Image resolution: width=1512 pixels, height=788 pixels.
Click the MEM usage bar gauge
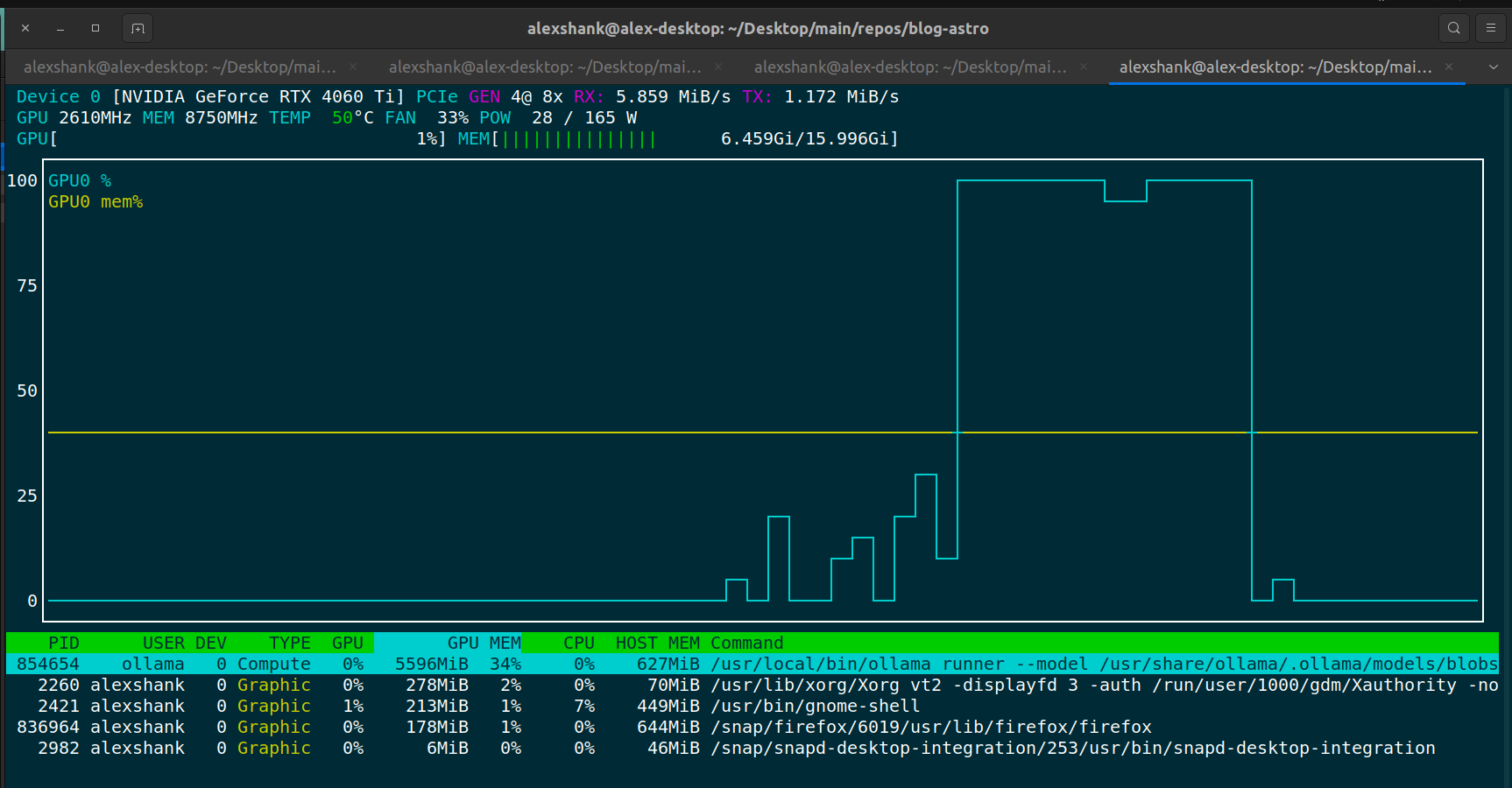578,138
